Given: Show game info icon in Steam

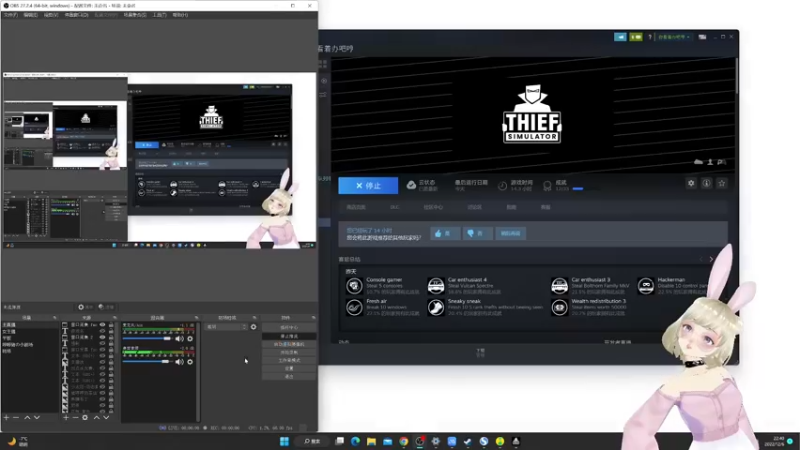Looking at the screenshot, I should point(706,183).
